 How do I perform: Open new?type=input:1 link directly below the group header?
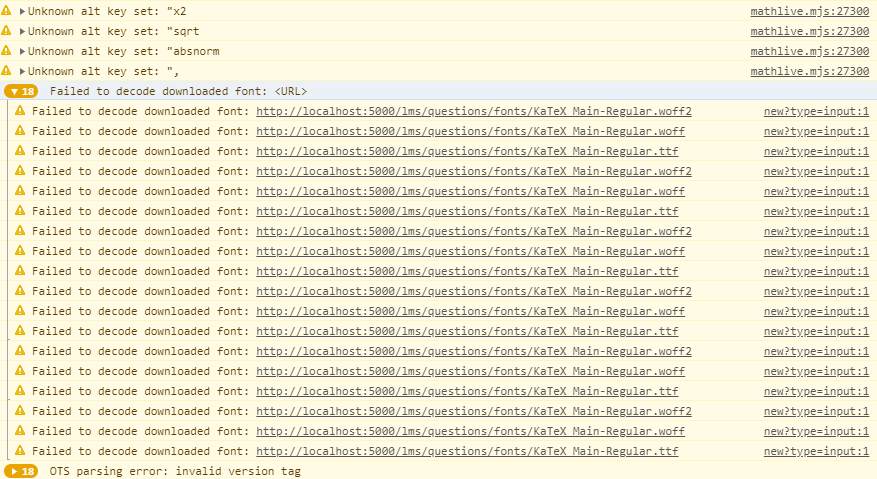[816, 111]
